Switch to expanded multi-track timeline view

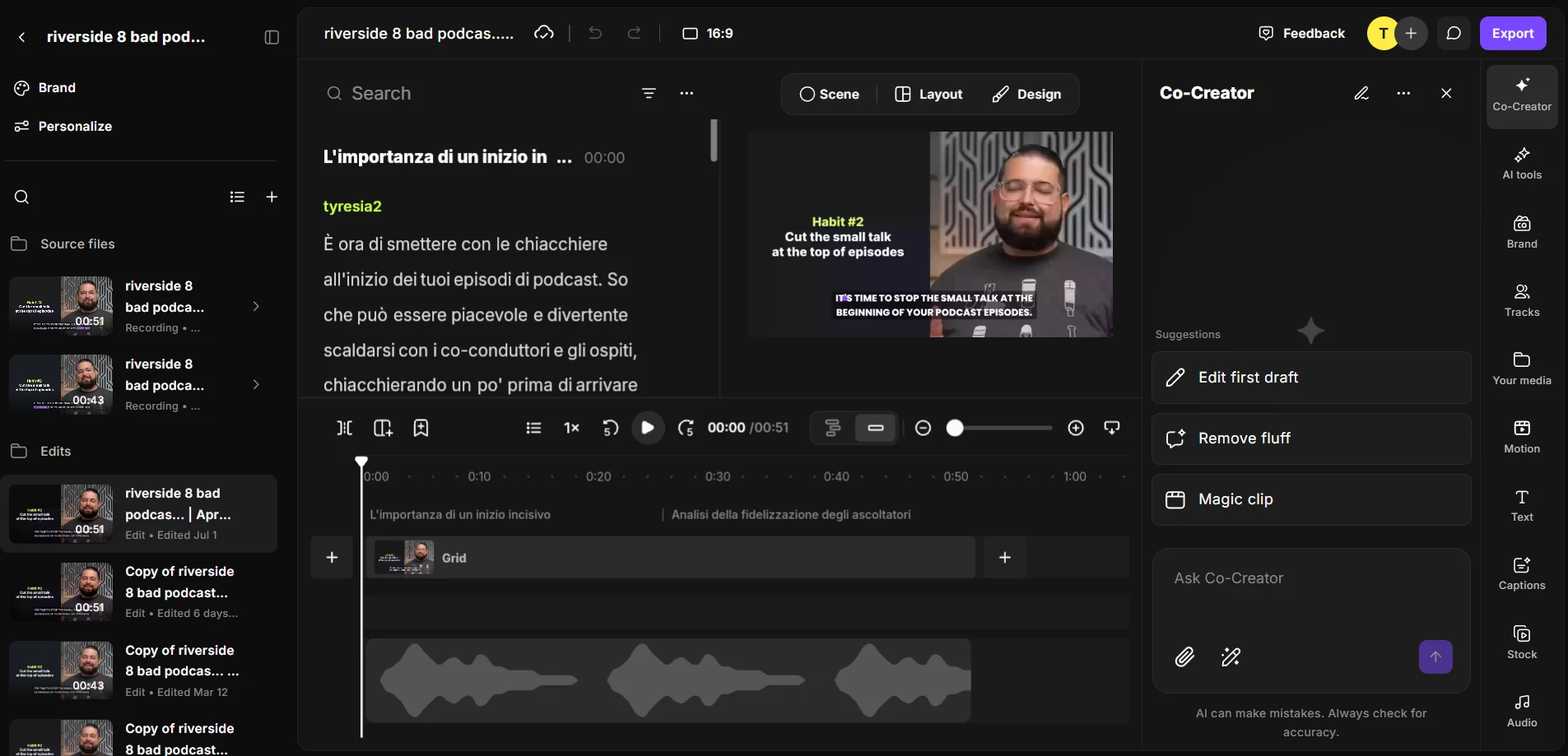coord(832,428)
